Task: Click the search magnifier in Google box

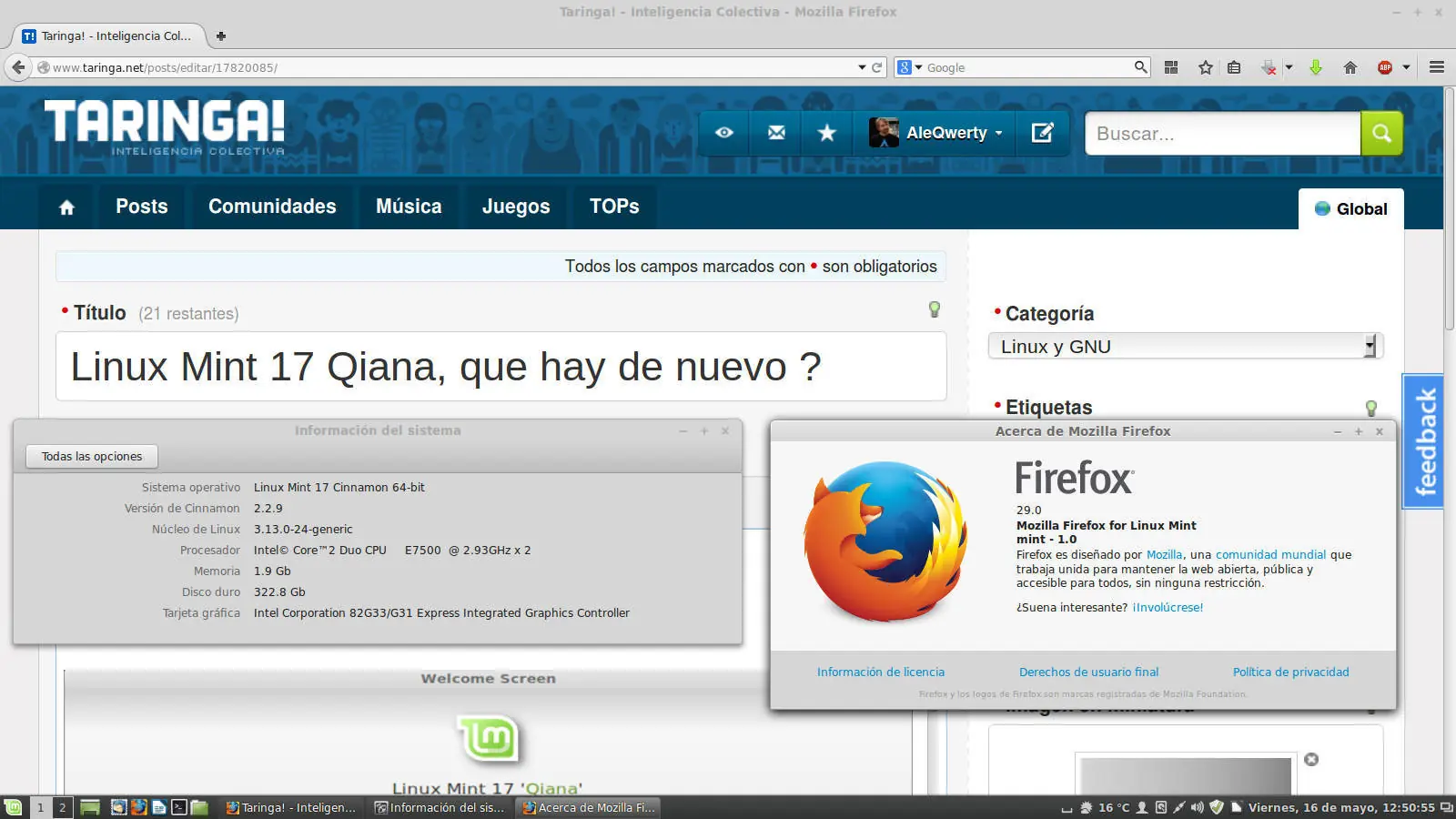Action: click(x=1140, y=67)
